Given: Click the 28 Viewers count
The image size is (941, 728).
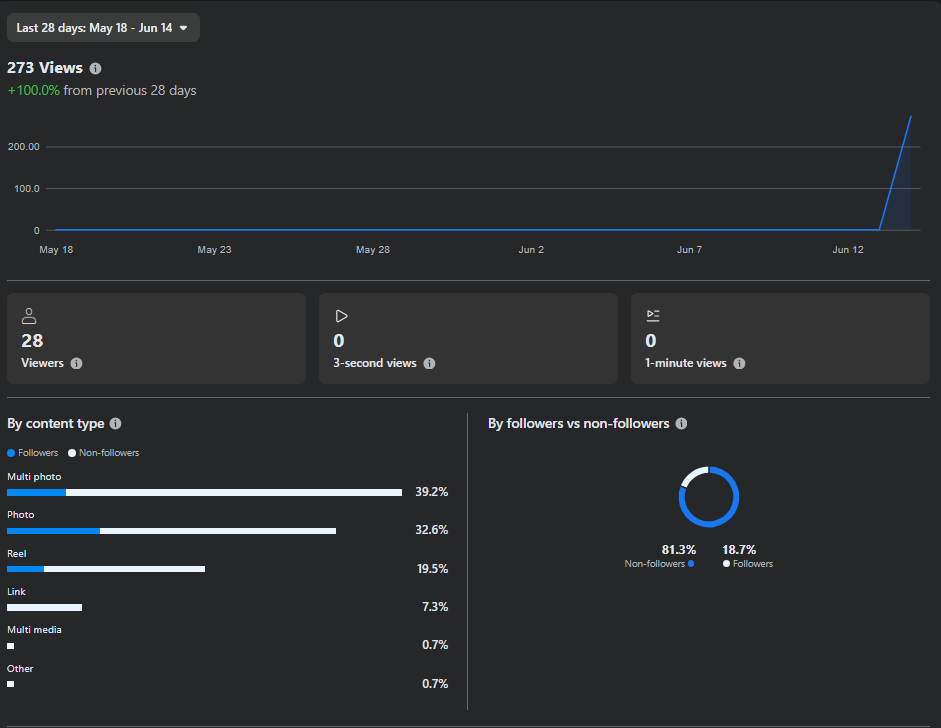Looking at the screenshot, I should click(x=32, y=341).
